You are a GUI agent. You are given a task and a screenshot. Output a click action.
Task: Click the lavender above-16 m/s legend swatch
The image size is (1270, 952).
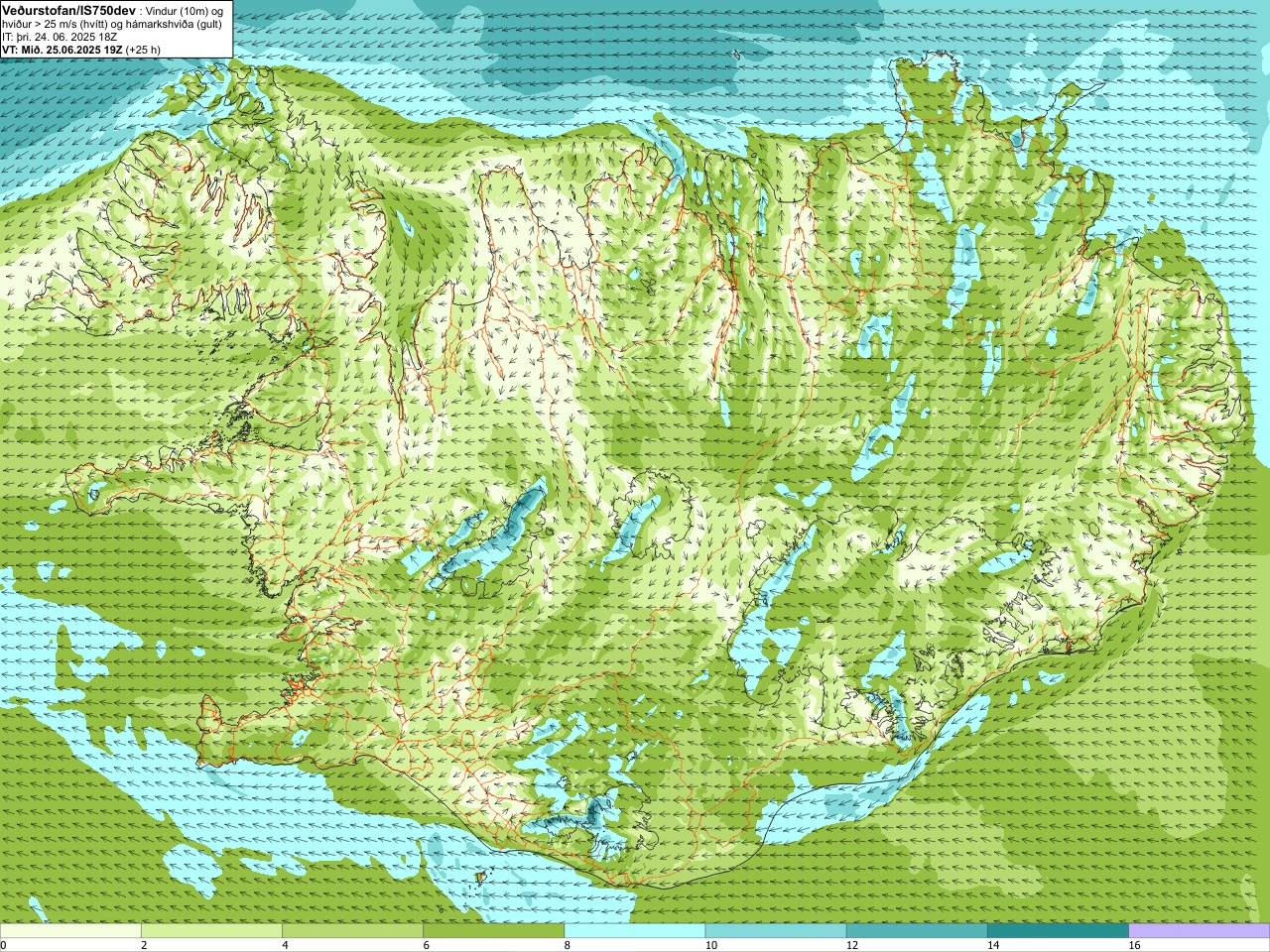point(1200,931)
